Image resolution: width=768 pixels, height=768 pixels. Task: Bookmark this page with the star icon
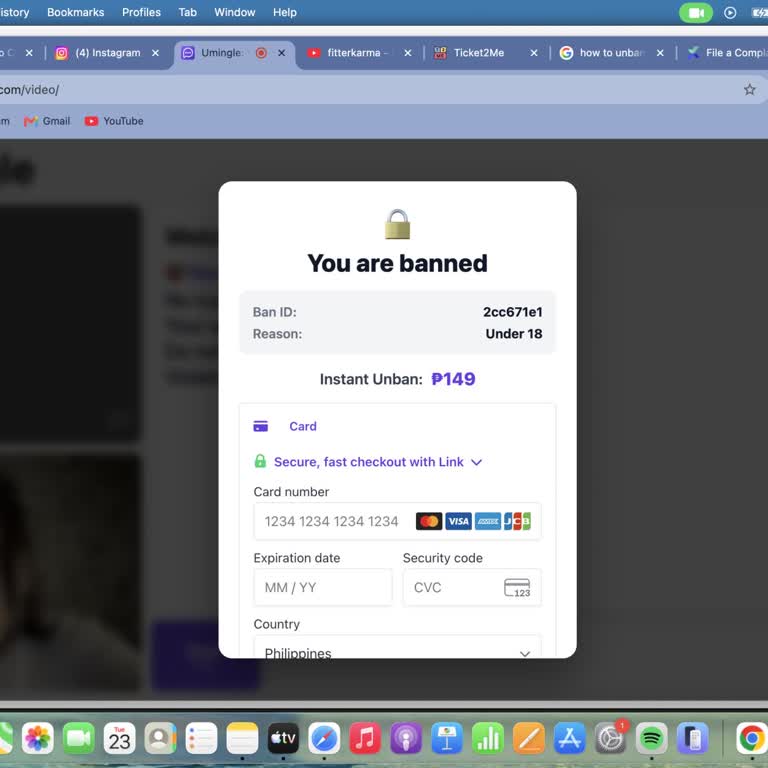[749, 90]
